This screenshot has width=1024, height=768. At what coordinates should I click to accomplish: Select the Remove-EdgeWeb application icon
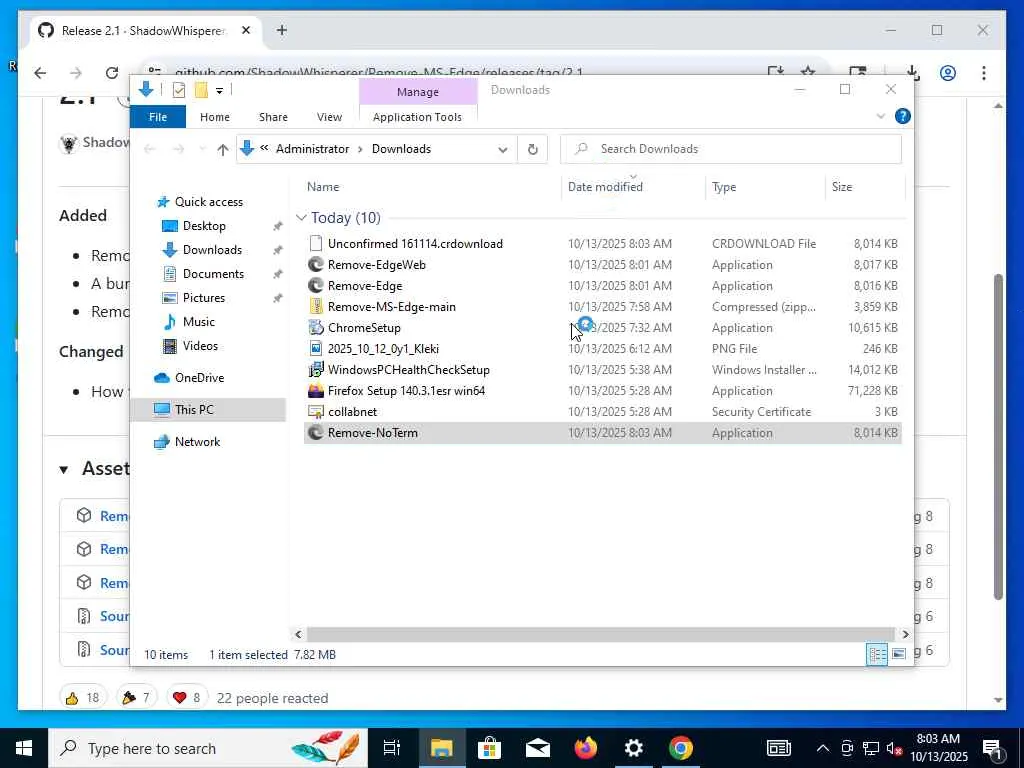point(315,264)
